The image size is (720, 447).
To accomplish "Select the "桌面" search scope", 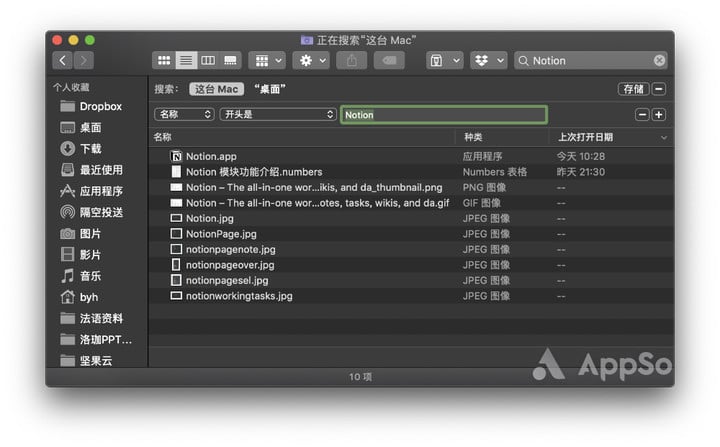I will click(270, 89).
